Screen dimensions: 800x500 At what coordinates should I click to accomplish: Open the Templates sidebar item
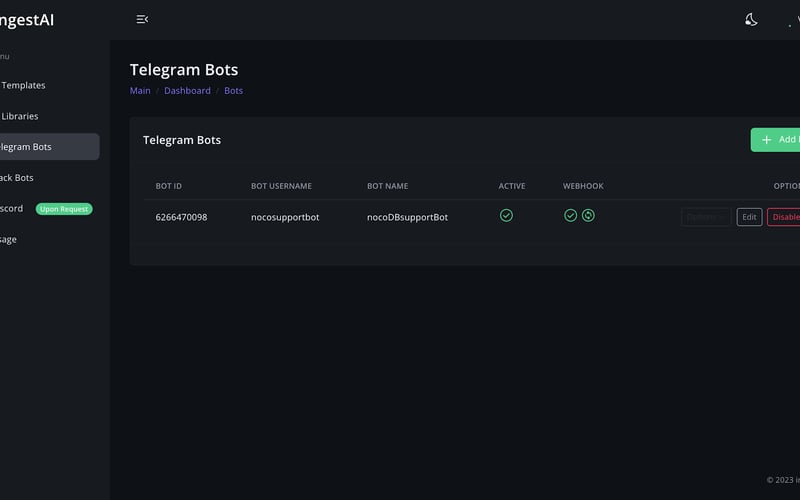click(x=23, y=85)
